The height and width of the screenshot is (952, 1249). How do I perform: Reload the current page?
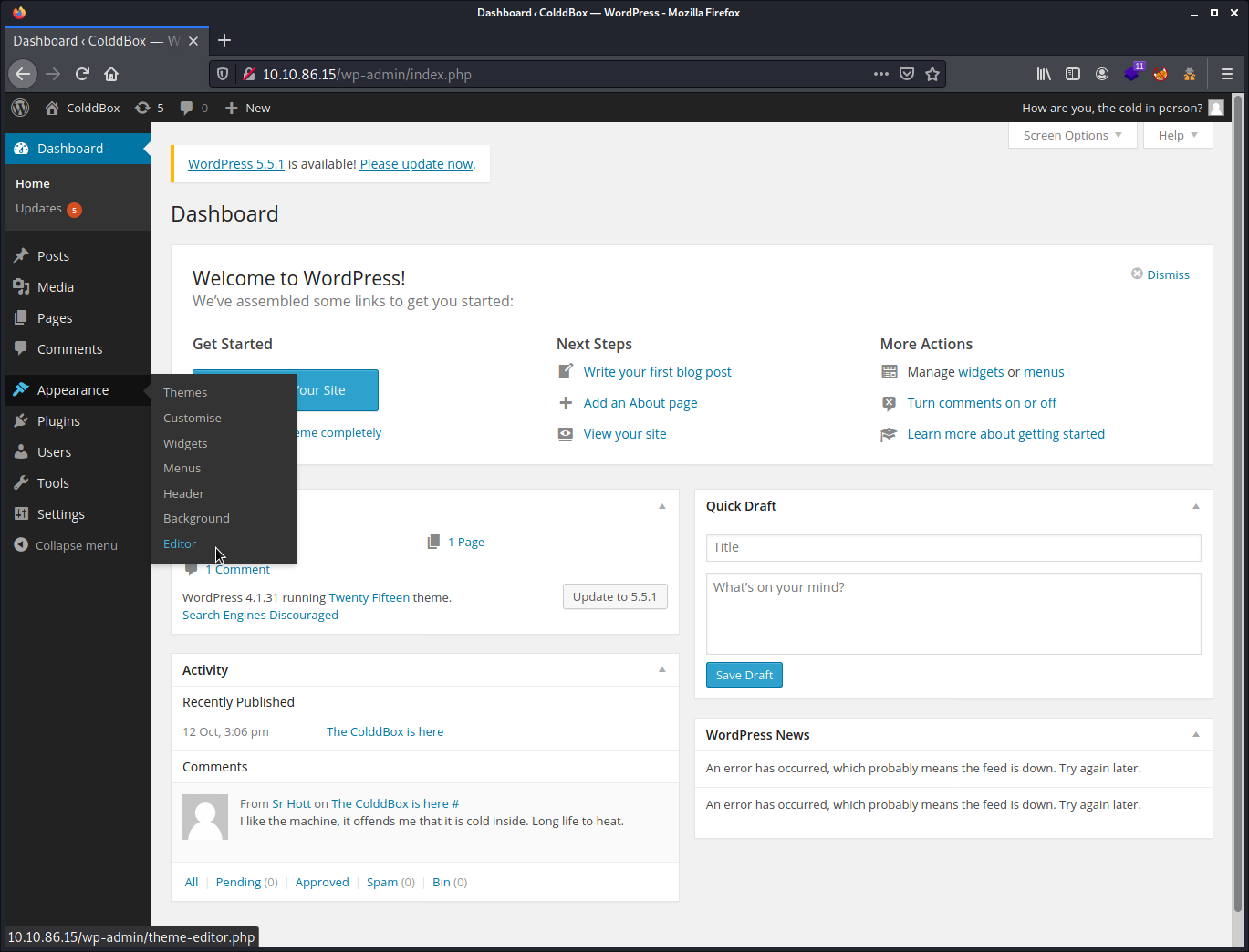[82, 74]
